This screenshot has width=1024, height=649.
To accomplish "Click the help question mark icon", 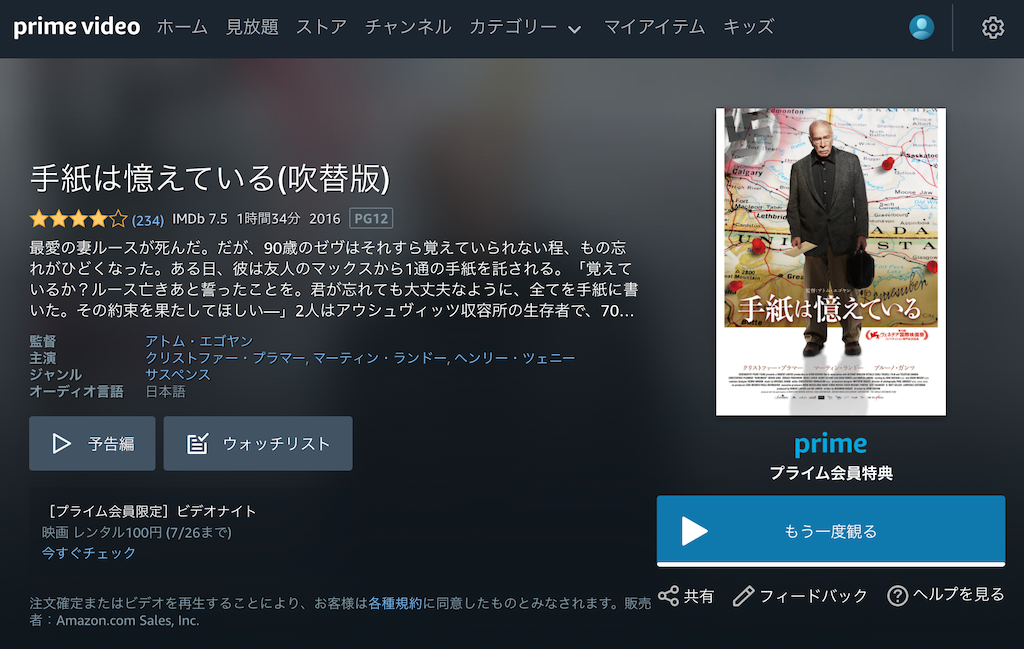I will (897, 595).
